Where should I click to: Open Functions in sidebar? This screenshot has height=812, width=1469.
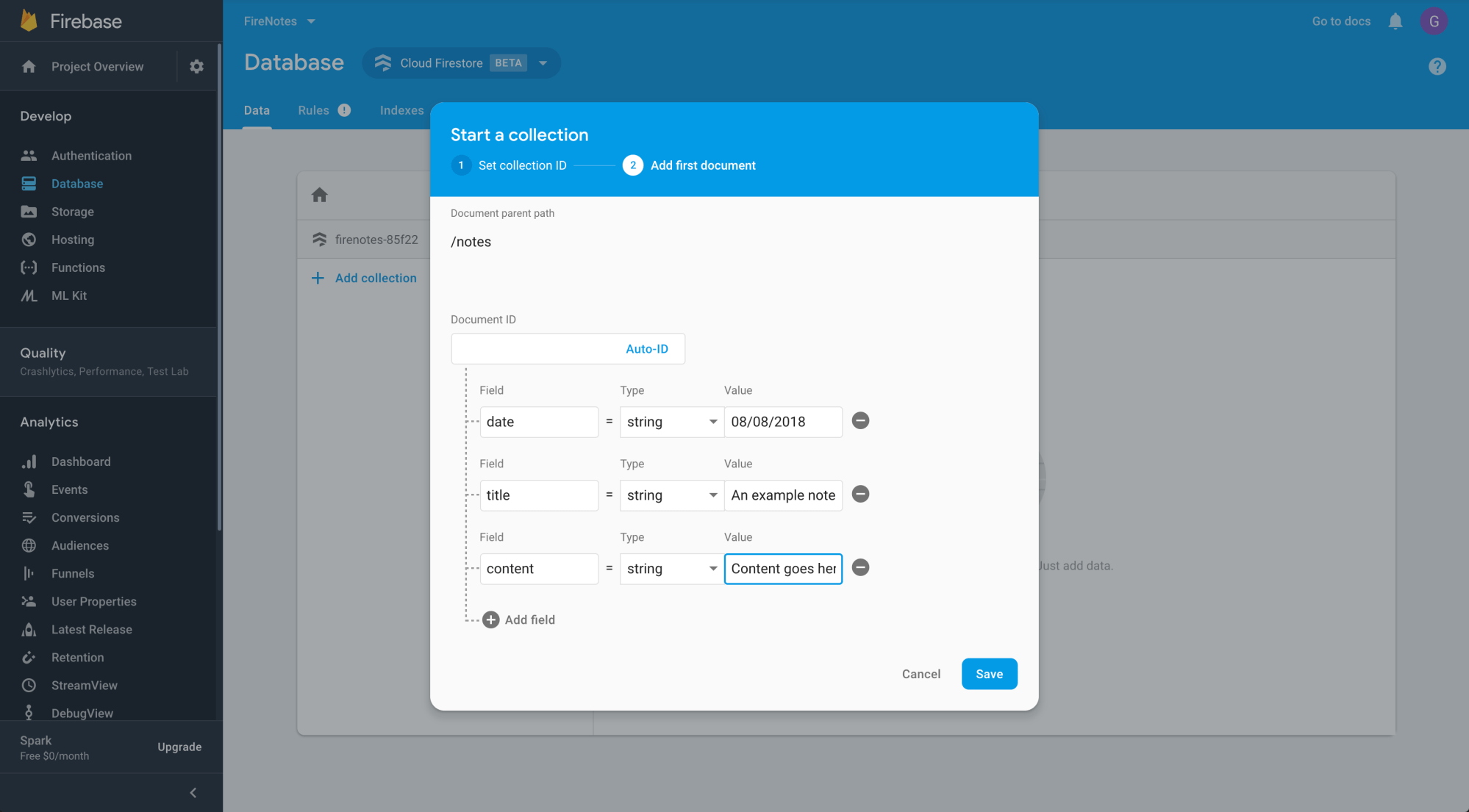pyautogui.click(x=78, y=267)
